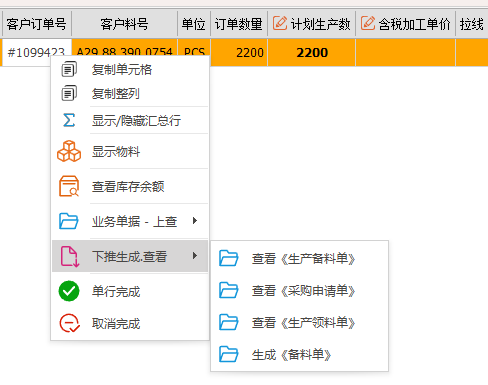Image resolution: width=488 pixels, height=385 pixels.
Task: Click folder icon beside 生成《备料单》
Action: (229, 354)
